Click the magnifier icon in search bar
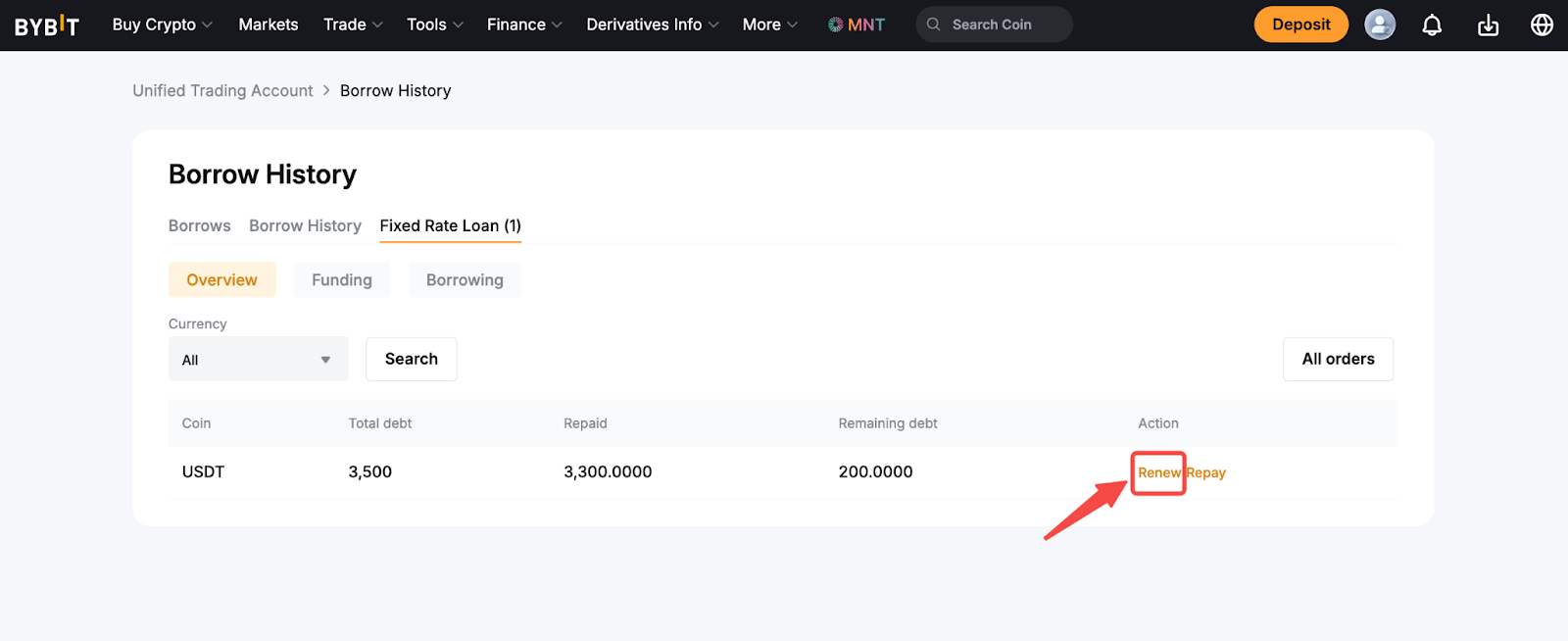Screen dimensions: 1568x641 click(x=933, y=25)
